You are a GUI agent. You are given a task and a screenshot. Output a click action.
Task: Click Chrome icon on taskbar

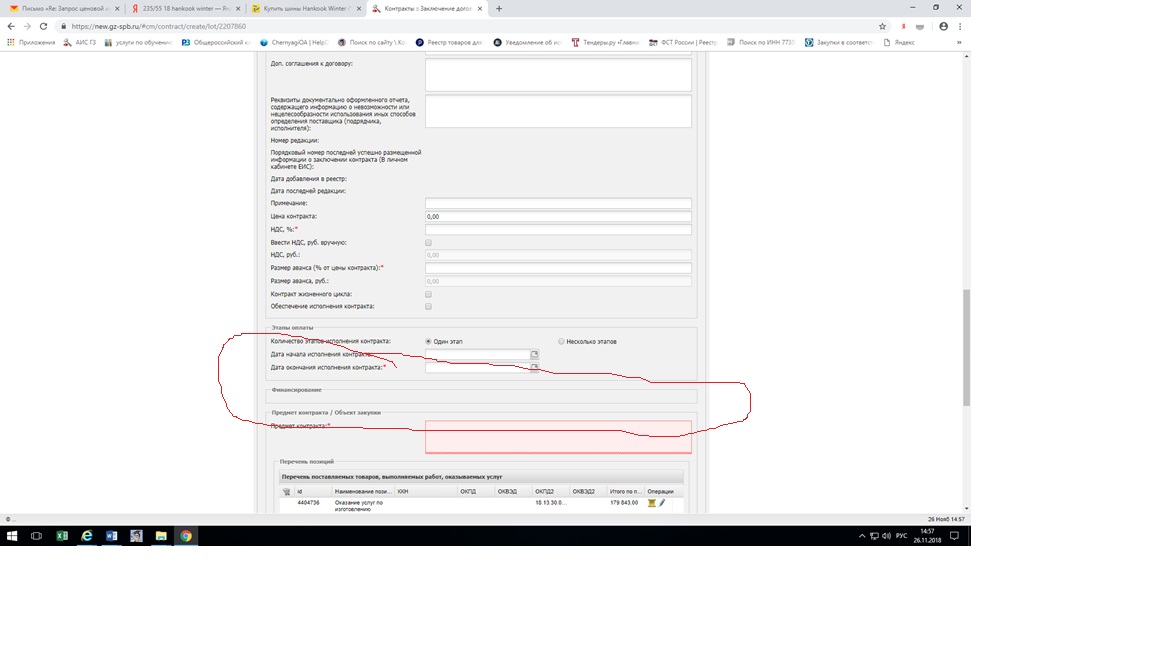point(186,536)
